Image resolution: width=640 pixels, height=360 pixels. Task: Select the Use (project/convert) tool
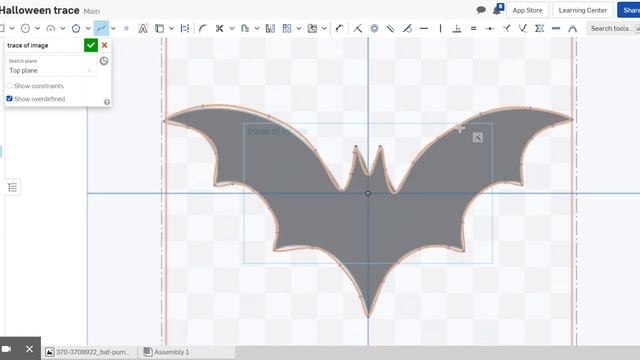pyautogui.click(x=160, y=28)
